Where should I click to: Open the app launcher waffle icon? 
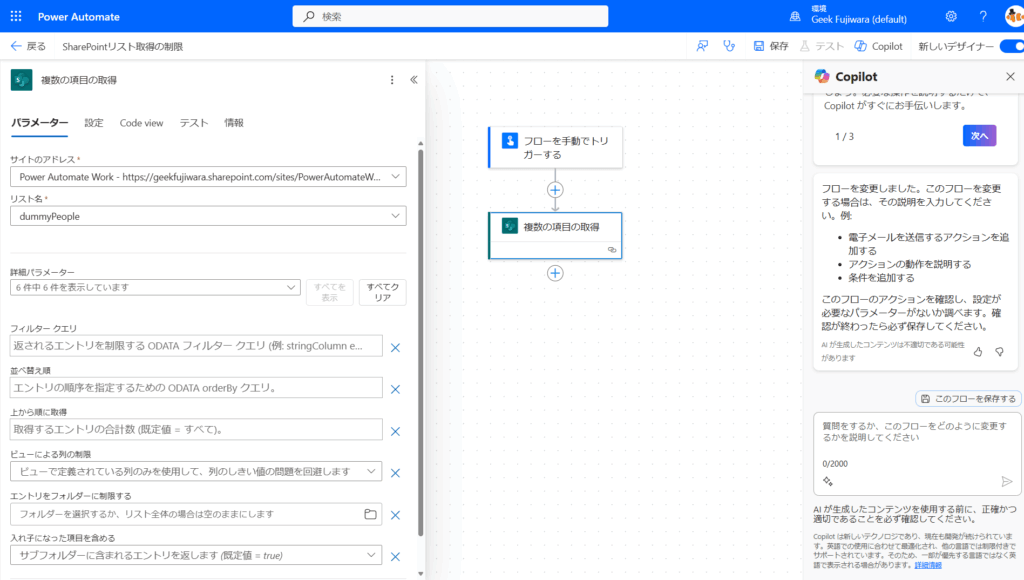pos(16,16)
